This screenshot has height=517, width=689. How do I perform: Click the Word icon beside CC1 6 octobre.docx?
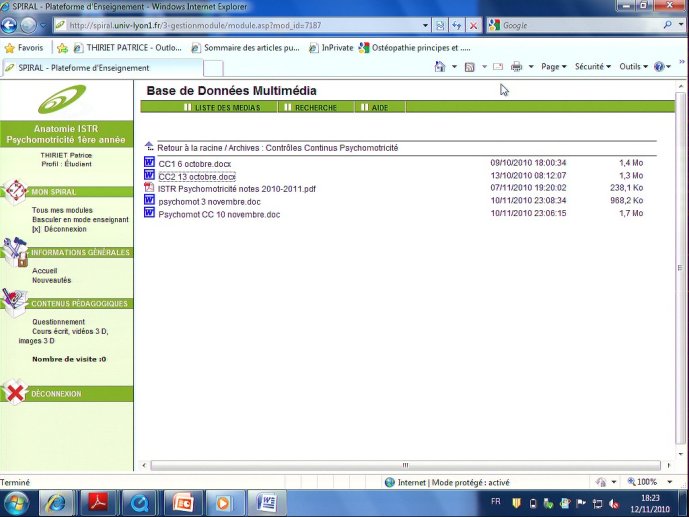pos(149,162)
